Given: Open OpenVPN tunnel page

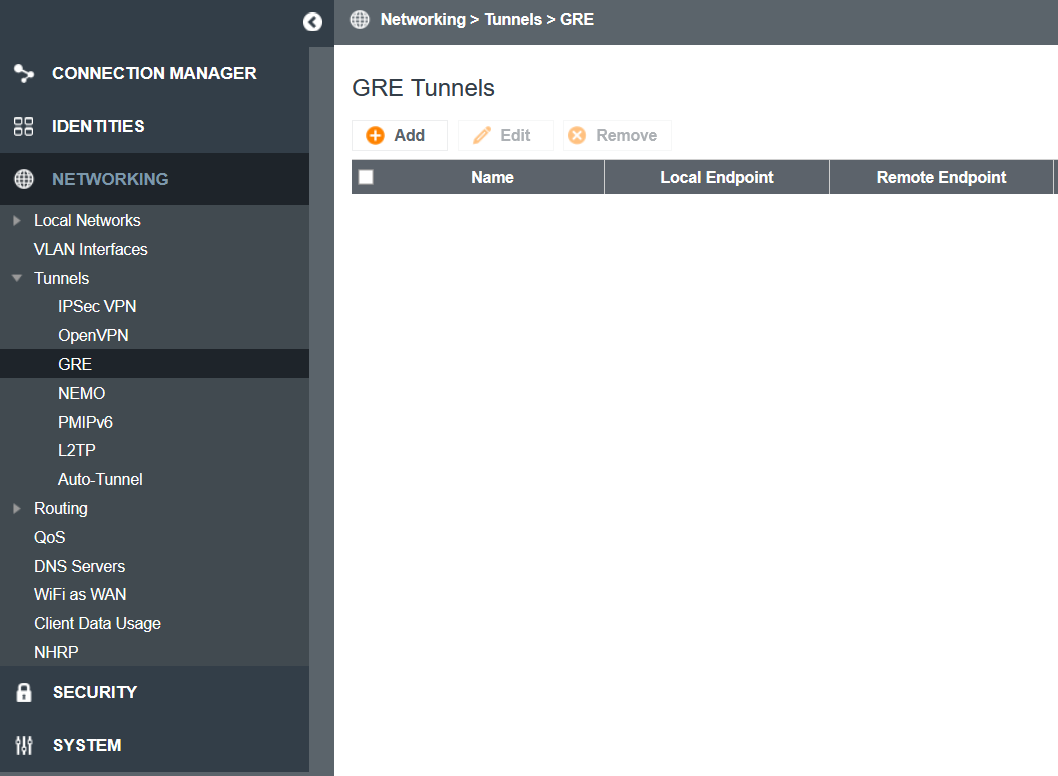Looking at the screenshot, I should click(93, 335).
